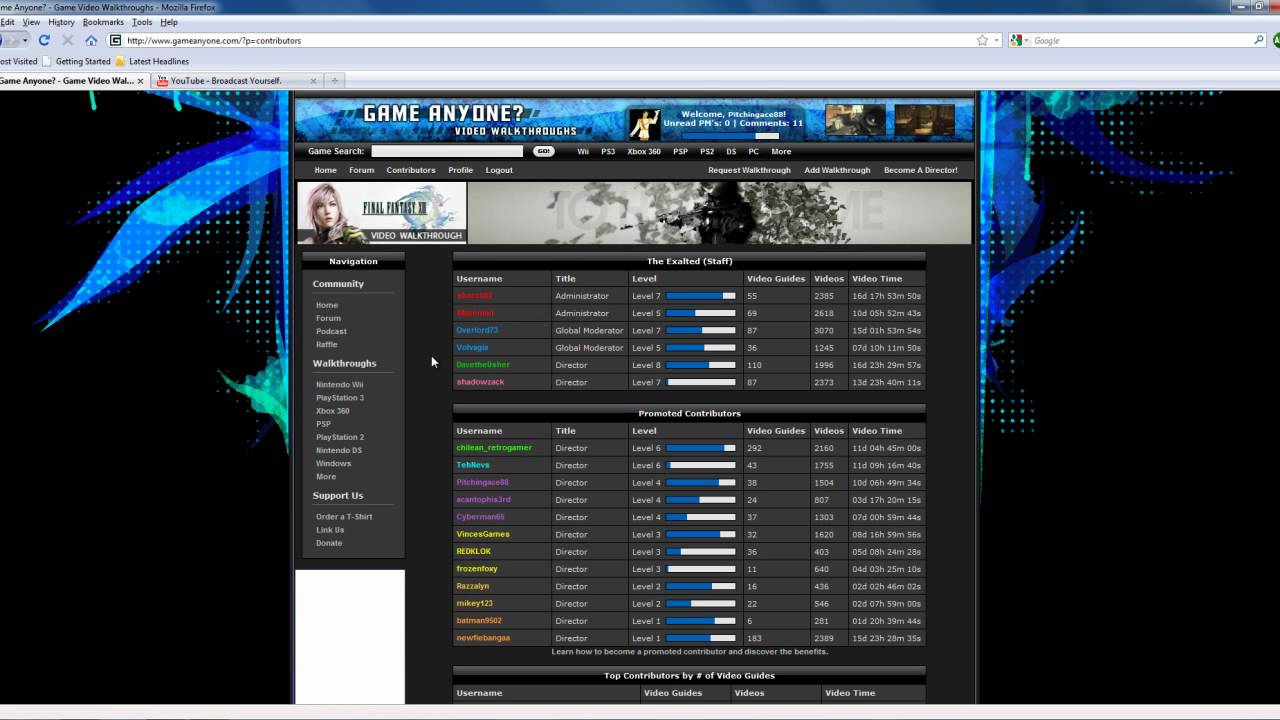Click the second game thumbnail in header
Screen dimensions: 1280x720
point(925,120)
